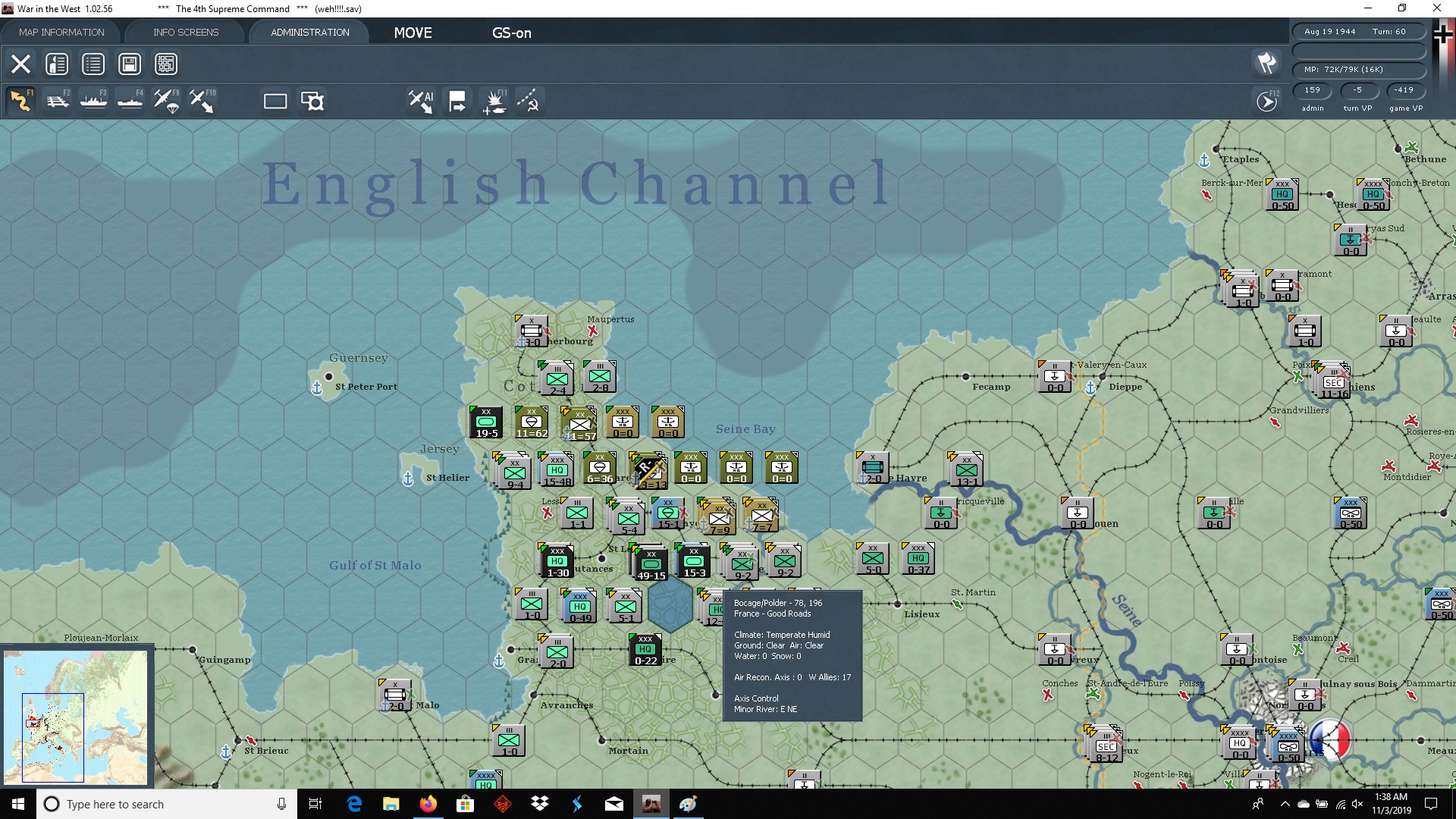Open the commander's report icon
The image size is (1456, 819).
(57, 64)
